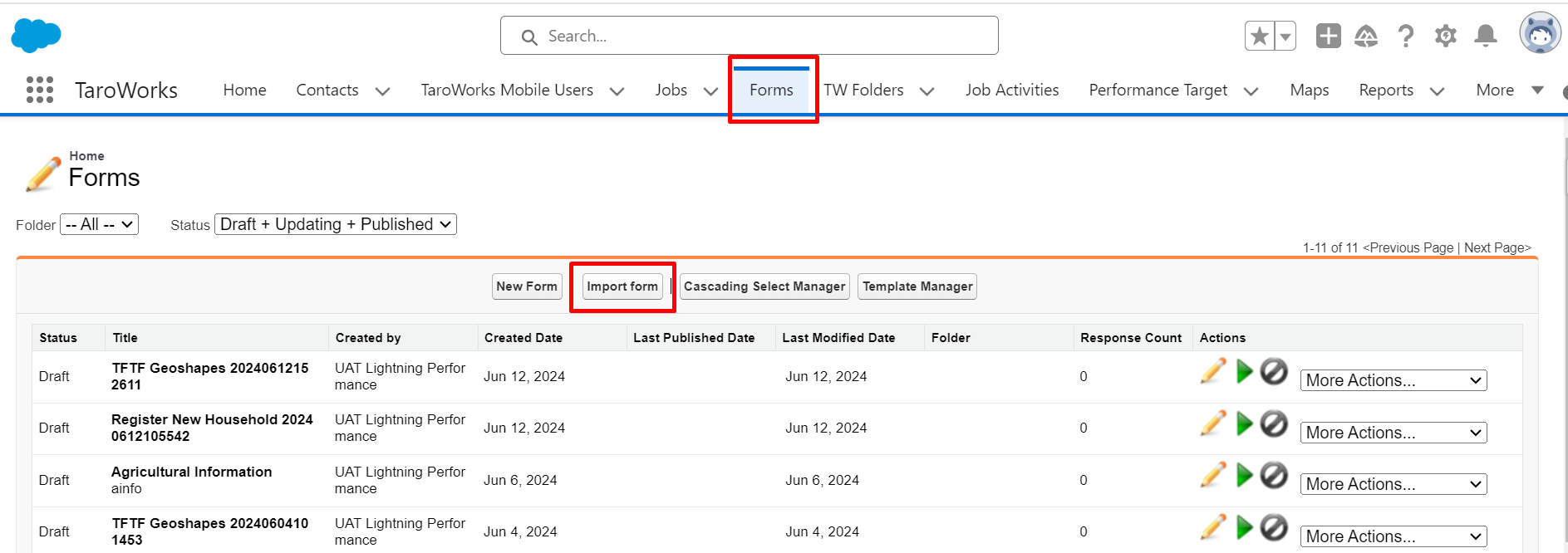Go to the Job Activities tab
Image resolution: width=1568 pixels, height=553 pixels.
coord(1011,90)
